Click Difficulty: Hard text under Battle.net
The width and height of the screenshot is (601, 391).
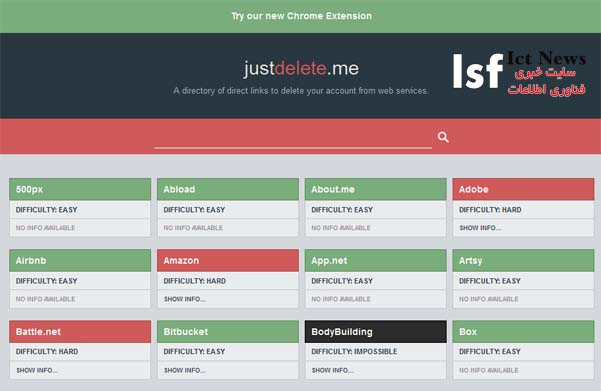pos(47,352)
